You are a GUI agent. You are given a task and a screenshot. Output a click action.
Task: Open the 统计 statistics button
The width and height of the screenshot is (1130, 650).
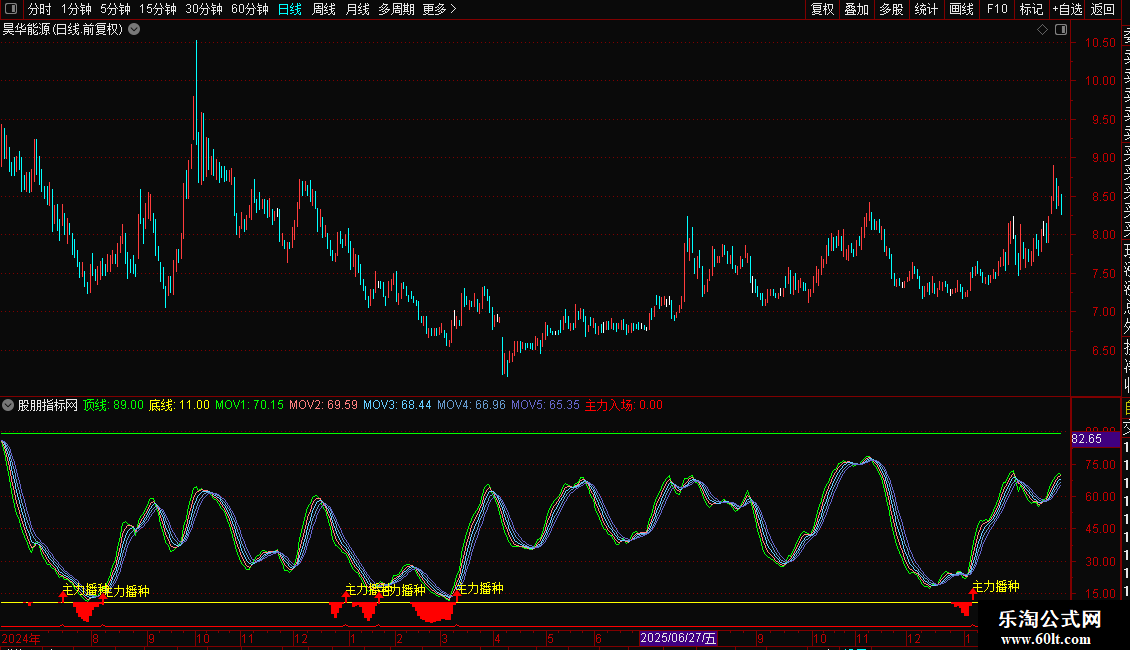pyautogui.click(x=926, y=9)
